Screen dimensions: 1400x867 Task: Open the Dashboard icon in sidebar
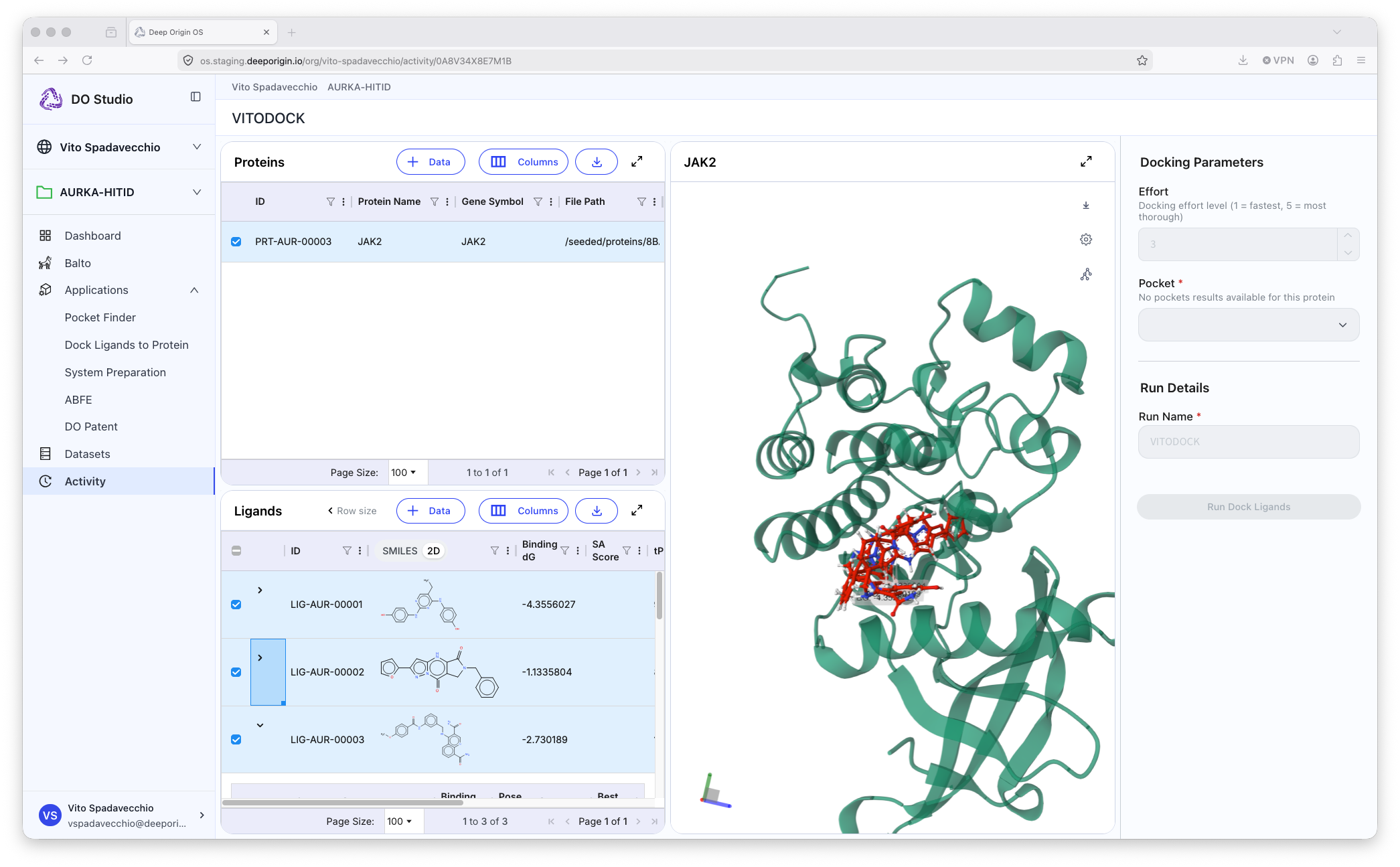[46, 236]
